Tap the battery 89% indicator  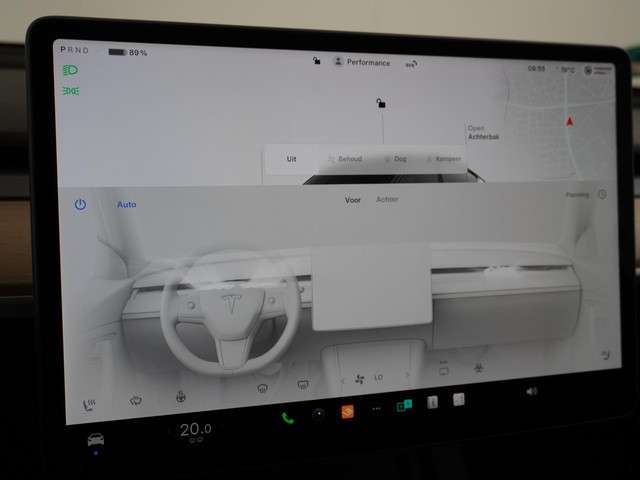pyautogui.click(x=127, y=52)
